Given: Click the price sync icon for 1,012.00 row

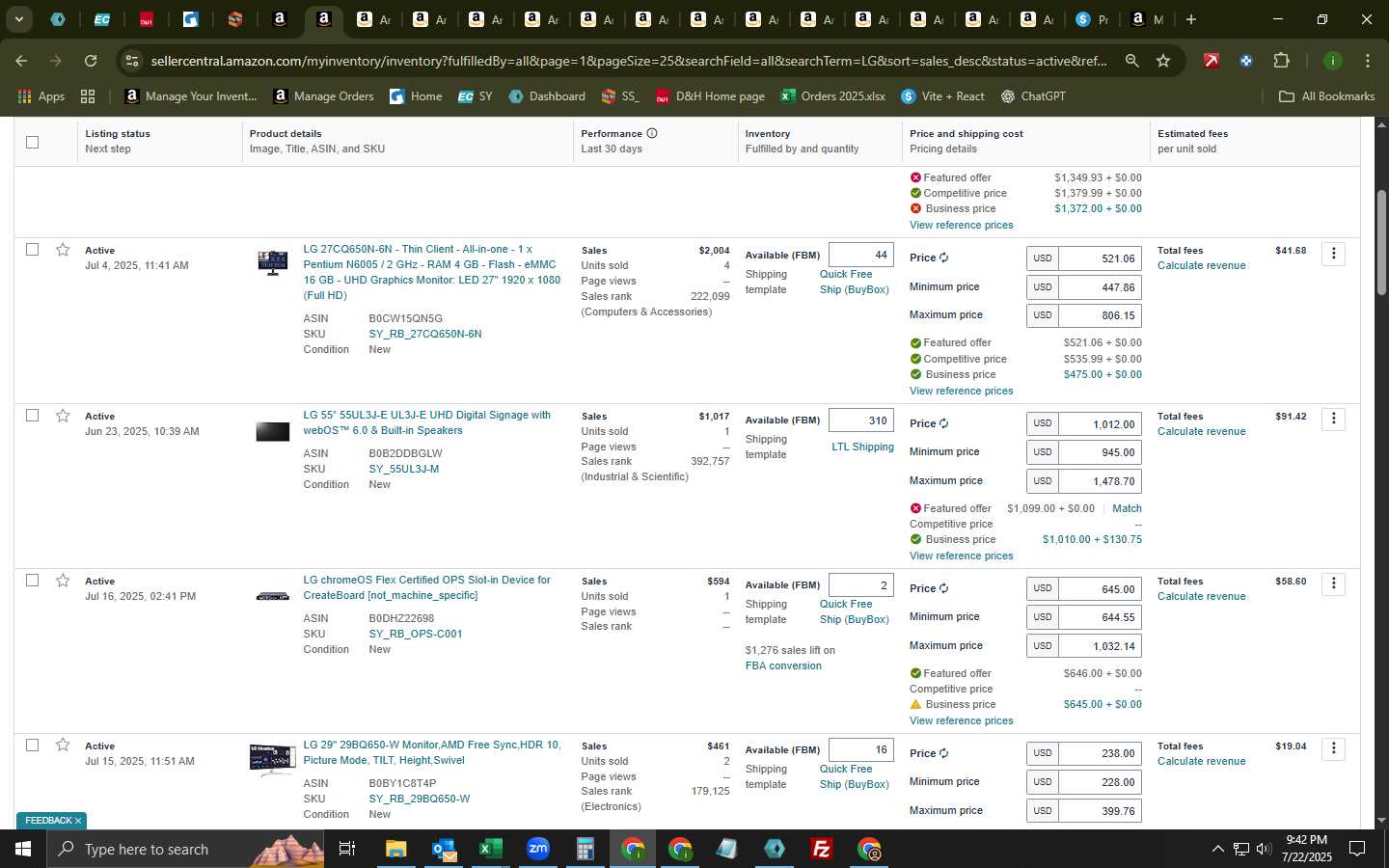Looking at the screenshot, I should click(x=943, y=423).
